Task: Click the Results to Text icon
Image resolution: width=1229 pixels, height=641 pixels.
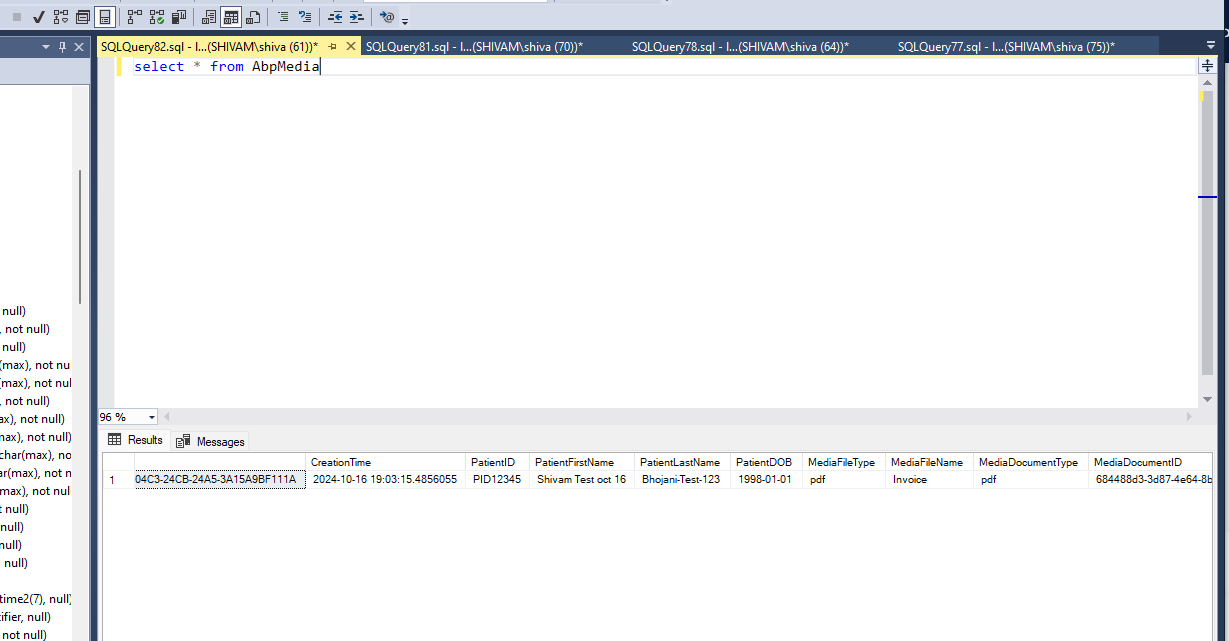Action: [x=209, y=17]
